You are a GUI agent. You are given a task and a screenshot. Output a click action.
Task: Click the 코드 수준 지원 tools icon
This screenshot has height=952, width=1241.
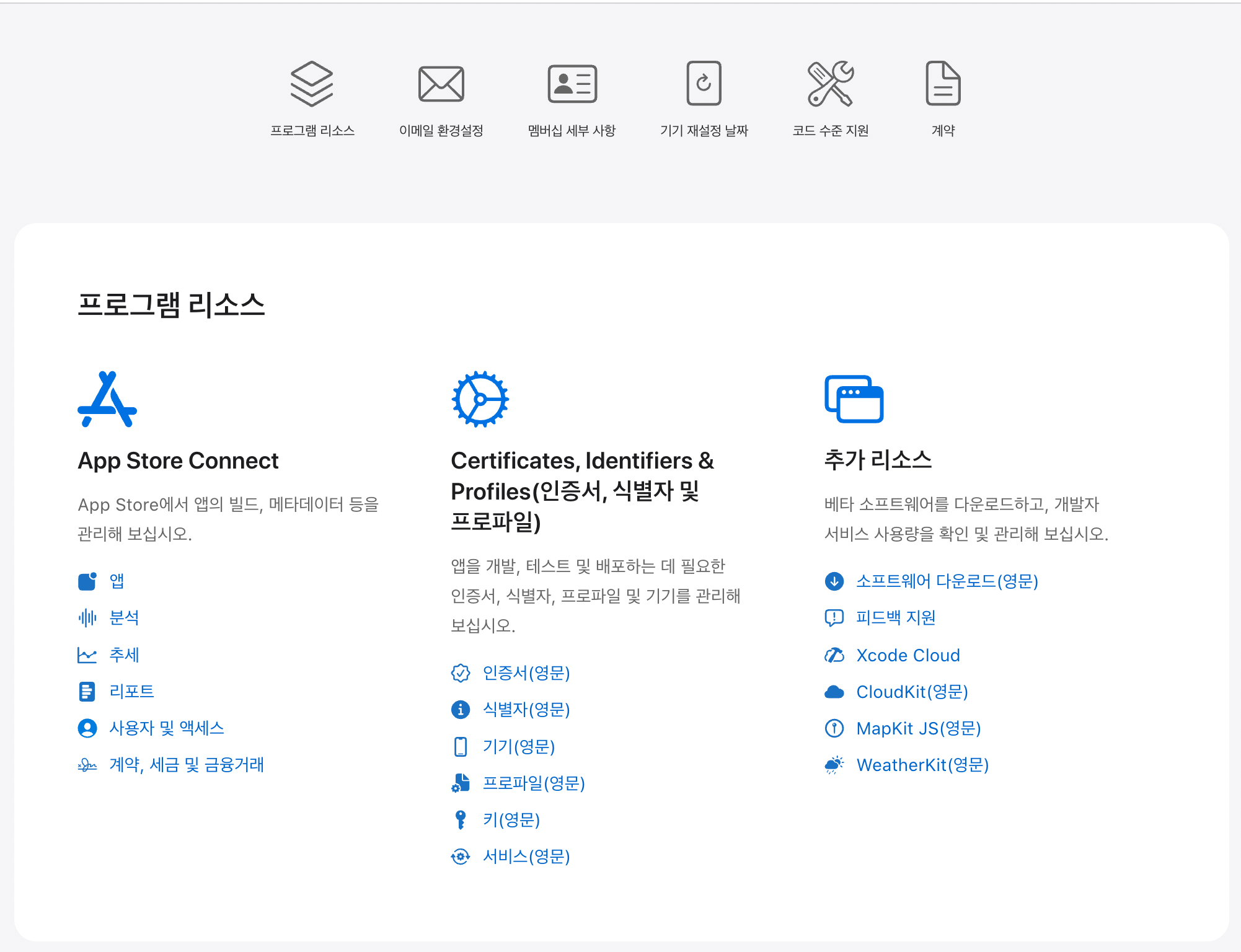[x=830, y=84]
